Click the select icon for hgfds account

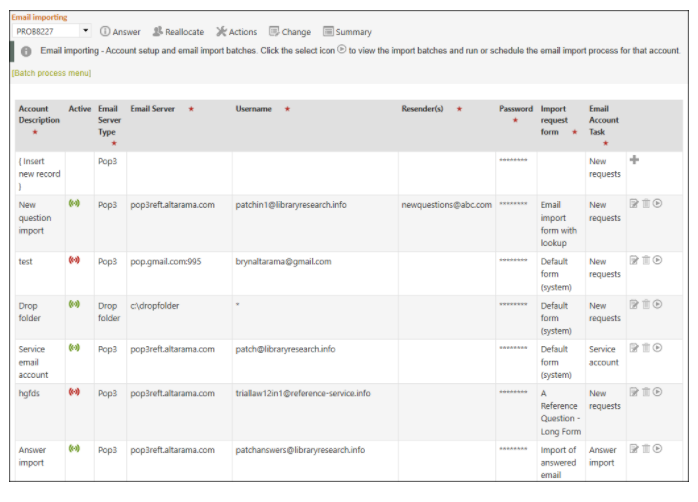coord(657,392)
